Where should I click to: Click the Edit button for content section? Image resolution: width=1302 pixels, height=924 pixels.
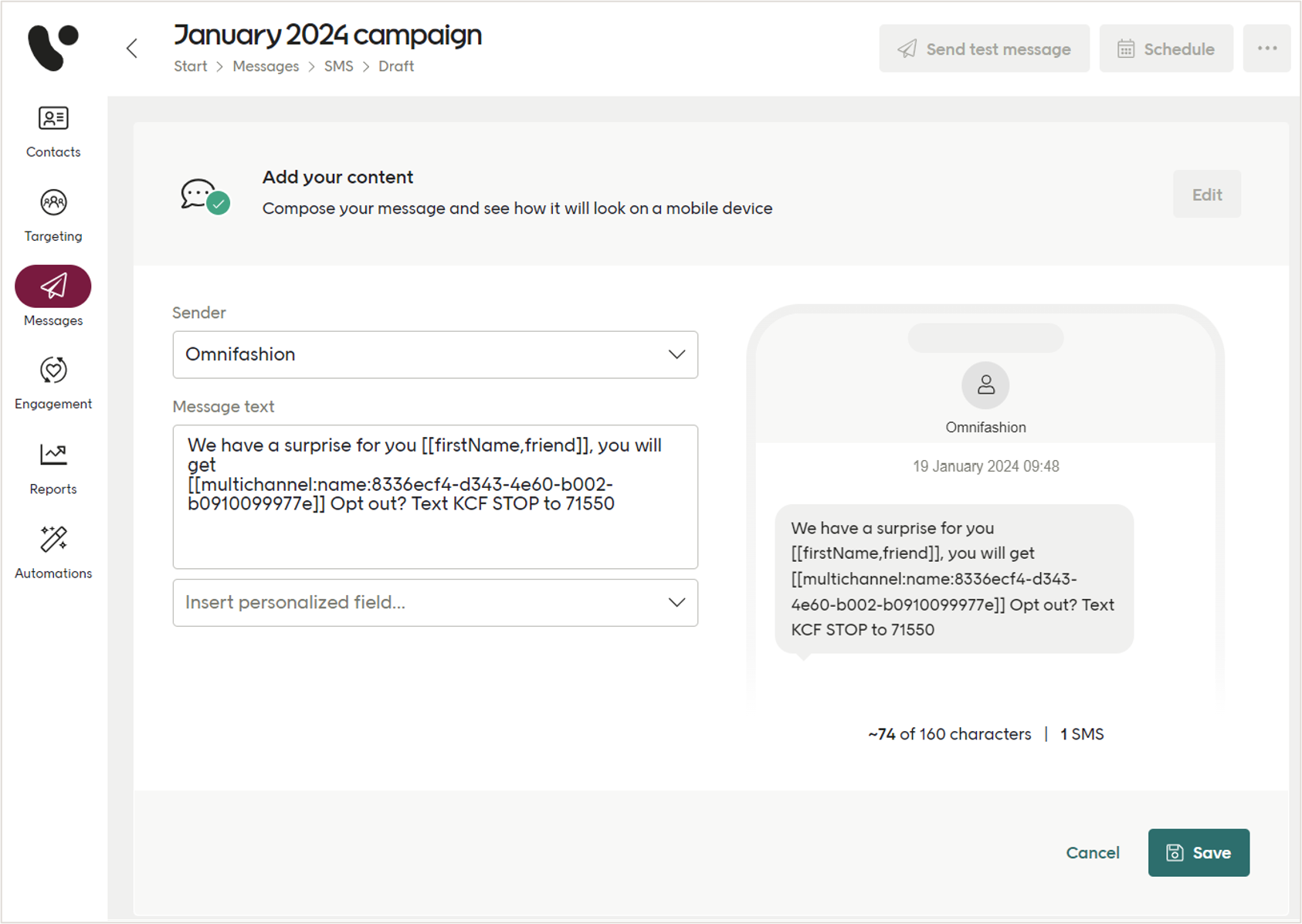click(1206, 195)
